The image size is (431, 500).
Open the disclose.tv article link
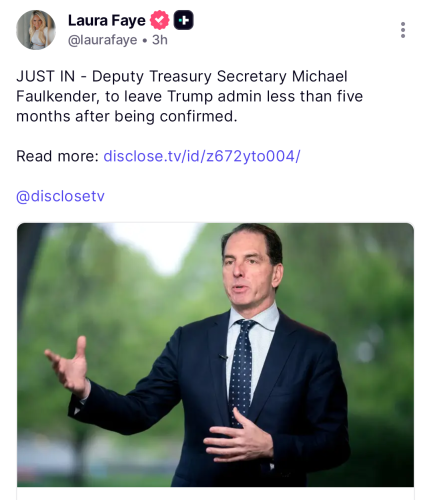(202, 156)
